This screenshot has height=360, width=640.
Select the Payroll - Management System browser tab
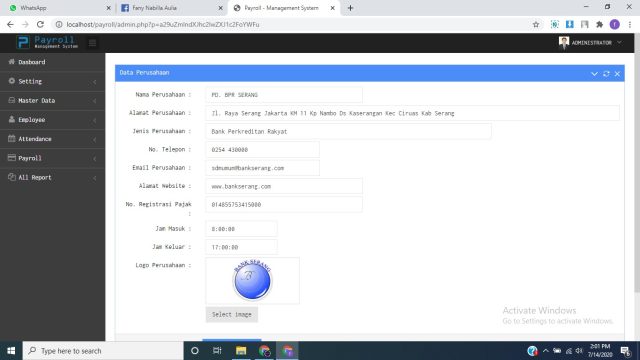pos(284,8)
